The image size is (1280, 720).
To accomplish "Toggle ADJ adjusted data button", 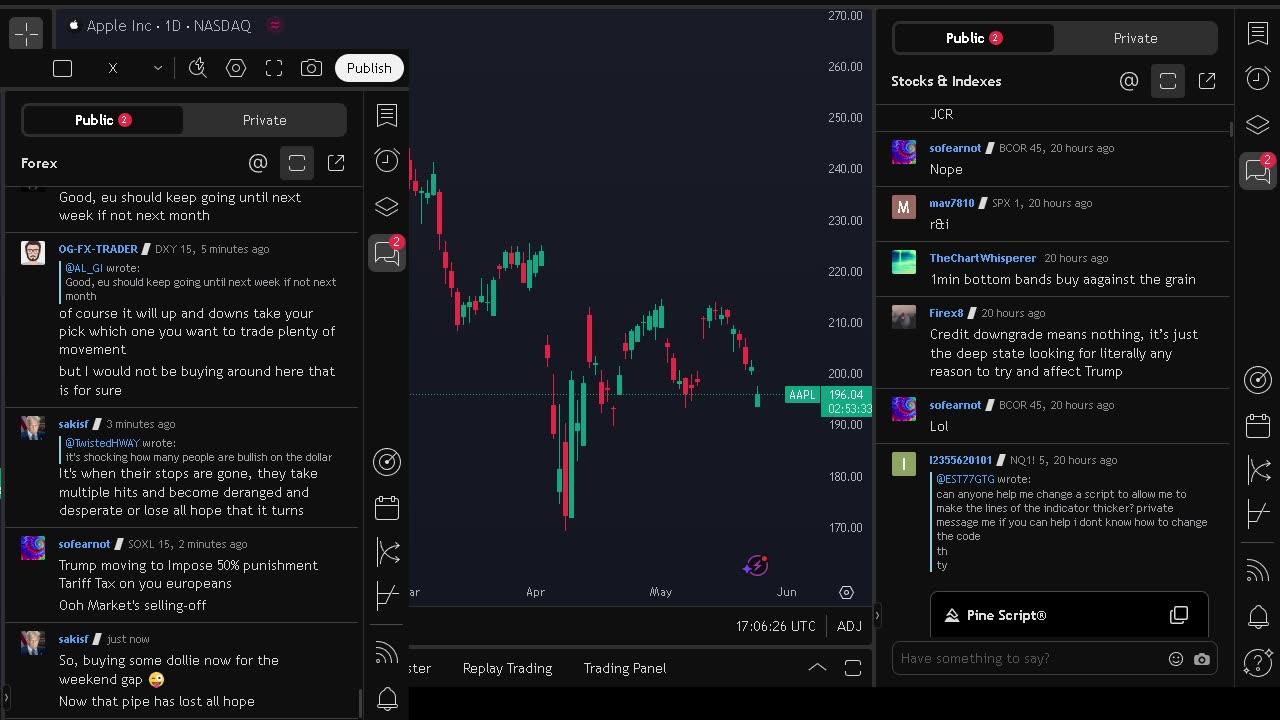I will tap(849, 626).
